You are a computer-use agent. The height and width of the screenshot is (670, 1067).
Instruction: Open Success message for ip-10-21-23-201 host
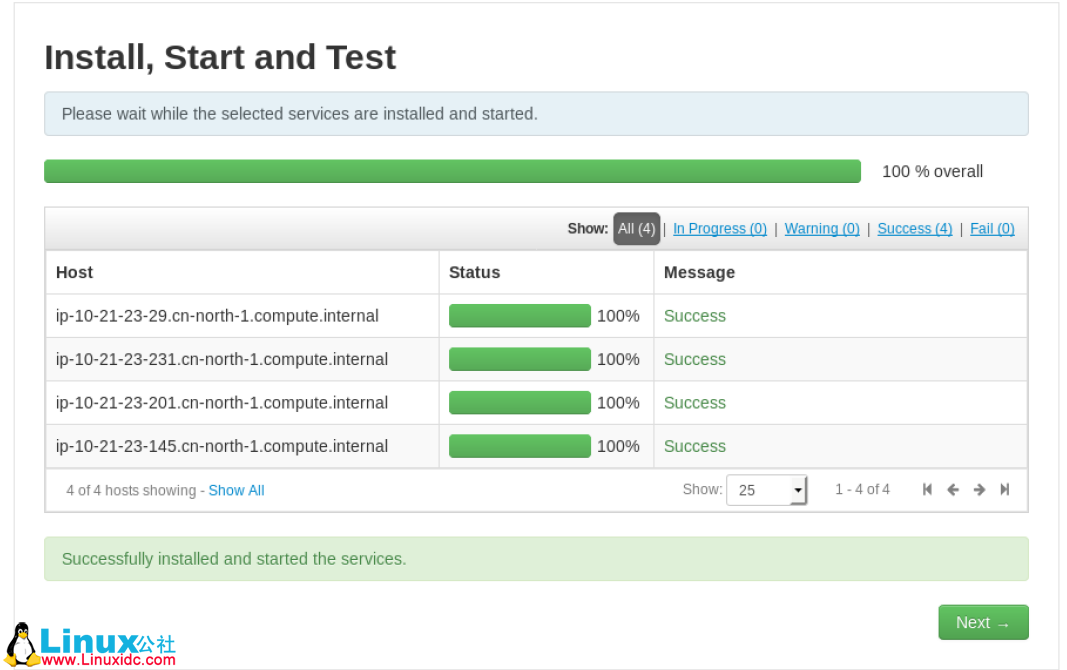click(694, 403)
